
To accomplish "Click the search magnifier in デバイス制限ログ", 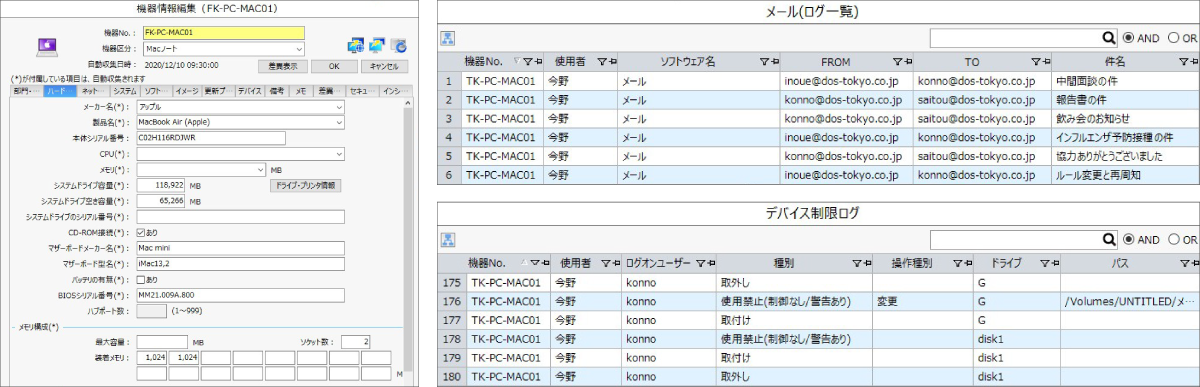I will point(1108,240).
